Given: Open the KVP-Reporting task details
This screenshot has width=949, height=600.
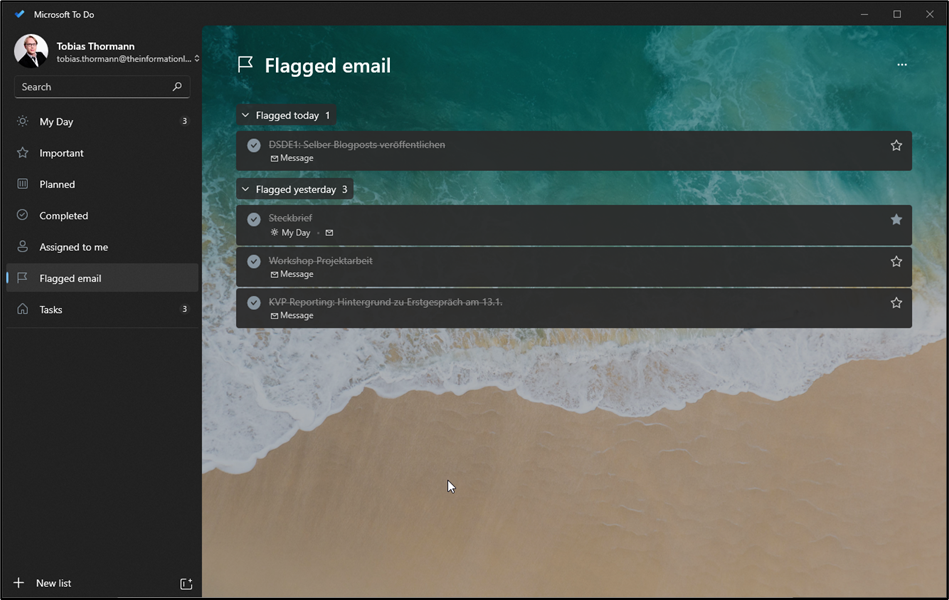Looking at the screenshot, I should (x=574, y=308).
